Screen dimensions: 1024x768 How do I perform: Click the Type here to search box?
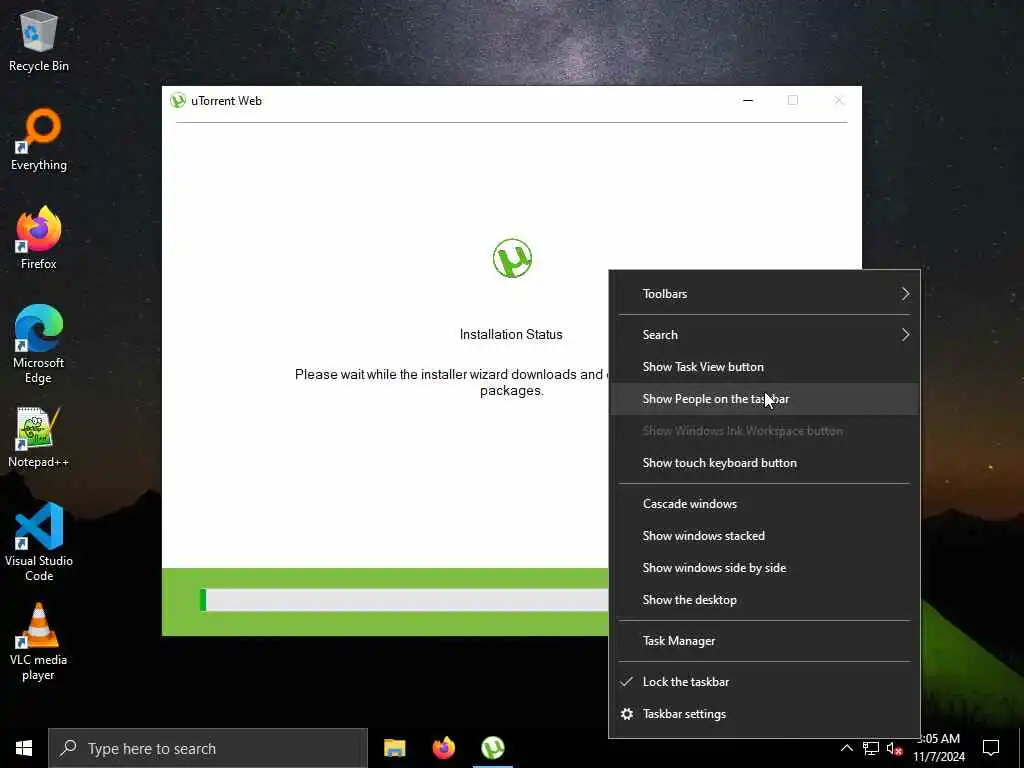[x=208, y=748]
